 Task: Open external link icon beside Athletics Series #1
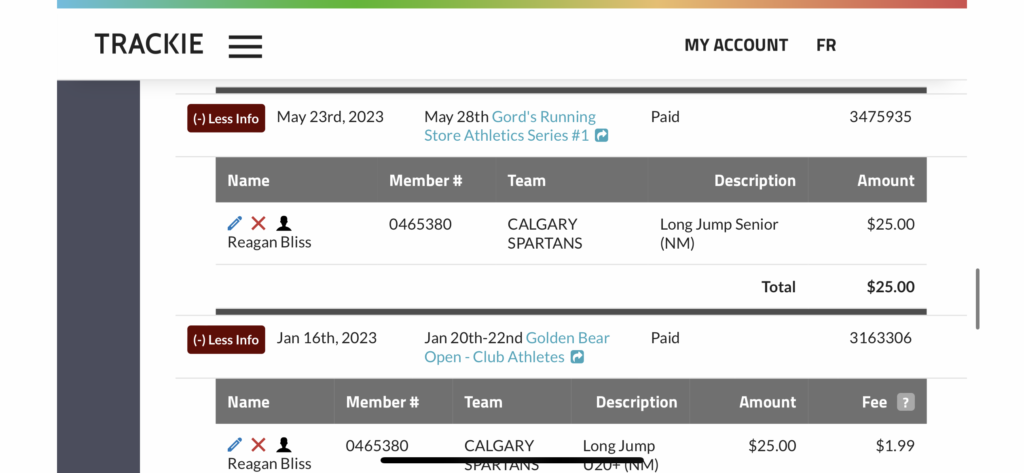(601, 136)
